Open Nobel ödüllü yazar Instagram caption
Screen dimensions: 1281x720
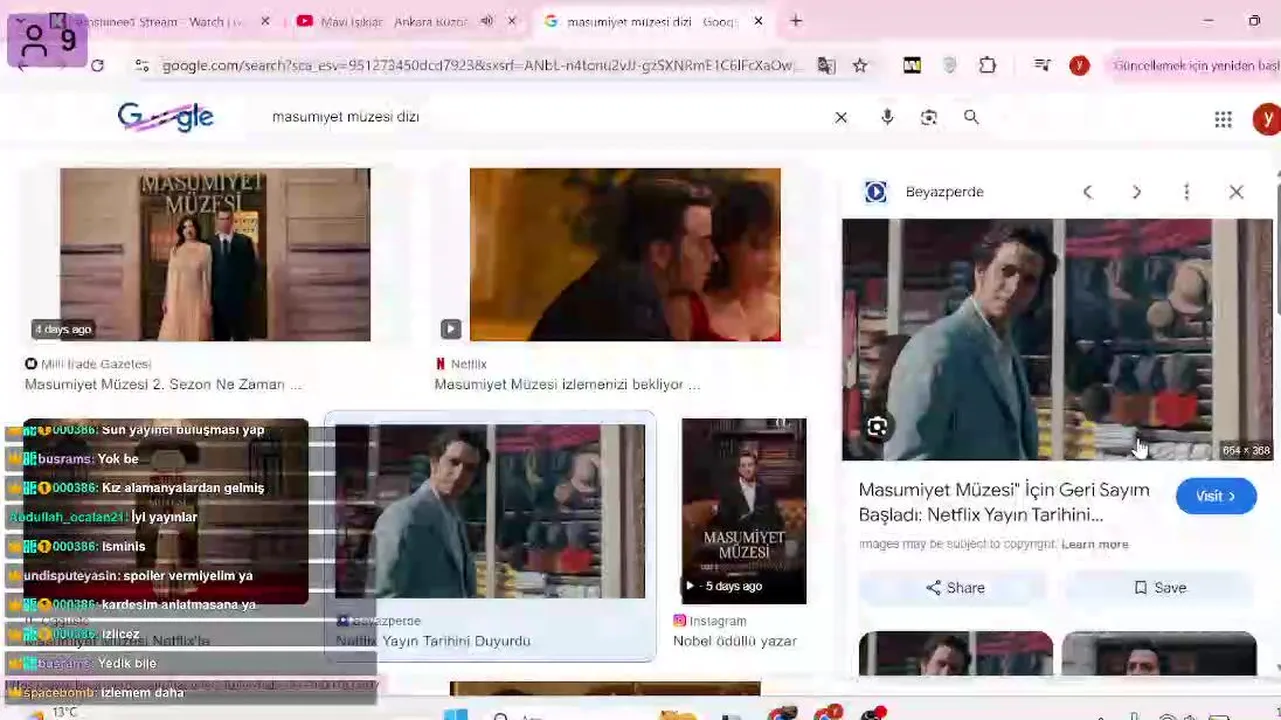735,641
